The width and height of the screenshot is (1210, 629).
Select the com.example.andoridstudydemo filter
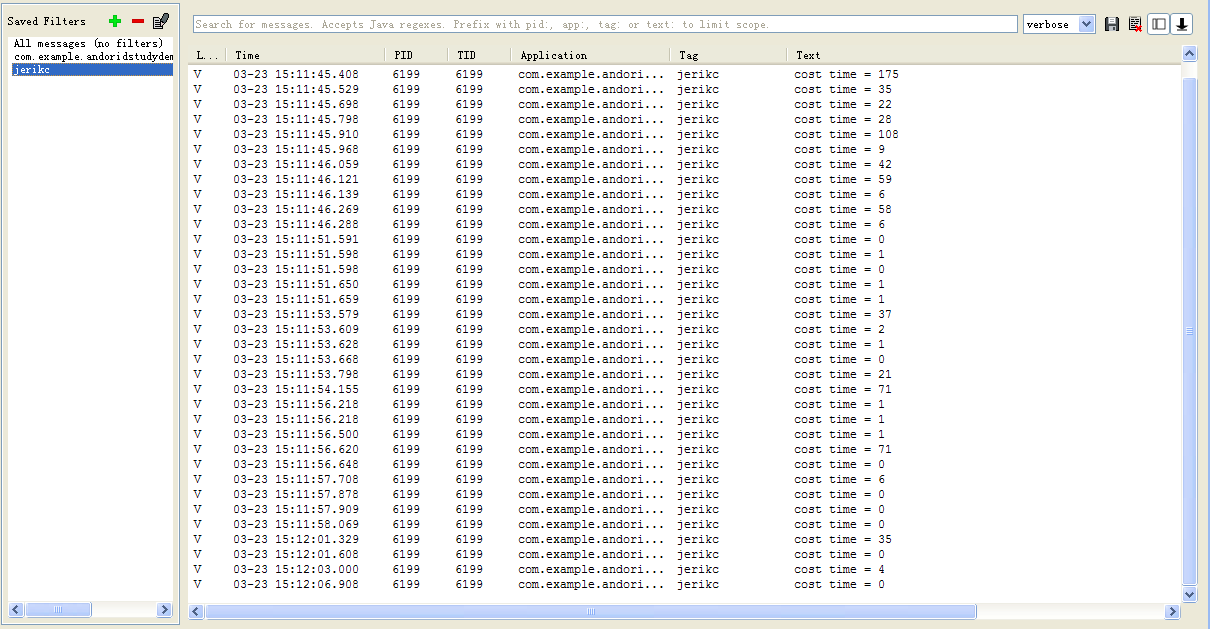tap(92, 57)
